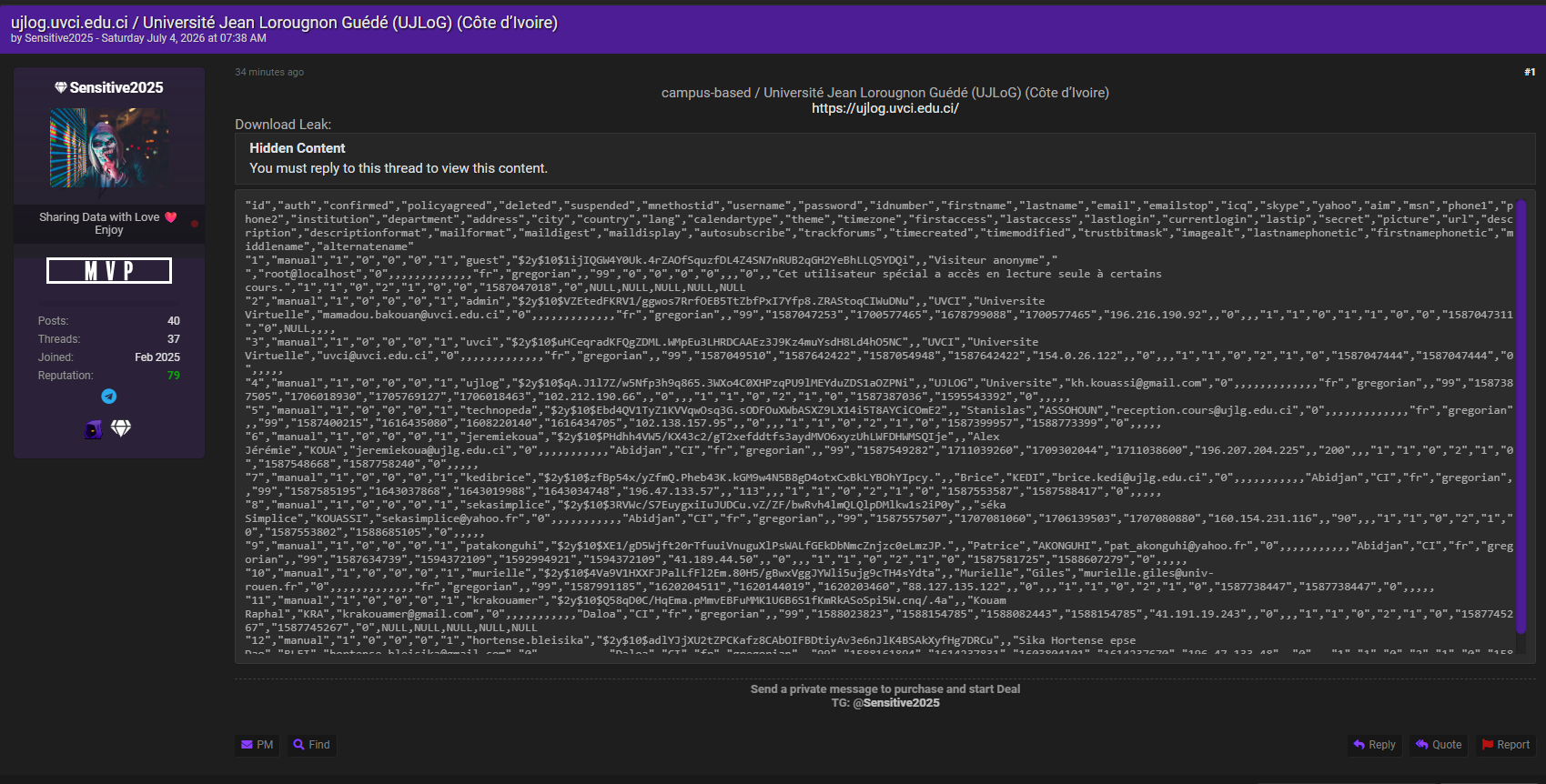Viewport: 1546px width, 784px height.
Task: Open Sensitive2025's avatar image
Action: (x=109, y=148)
